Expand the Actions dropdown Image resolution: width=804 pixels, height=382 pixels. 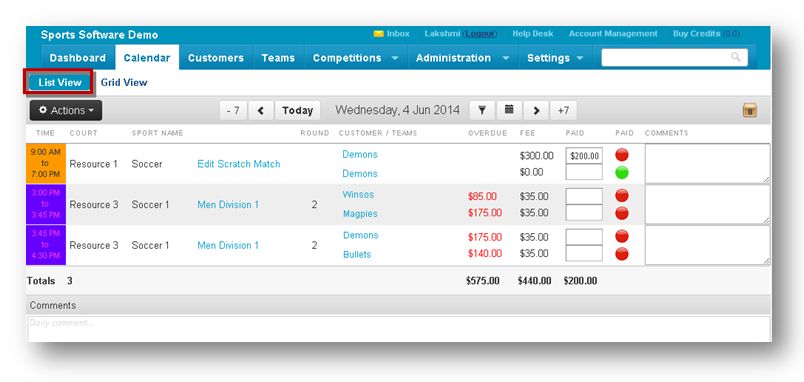[x=66, y=110]
